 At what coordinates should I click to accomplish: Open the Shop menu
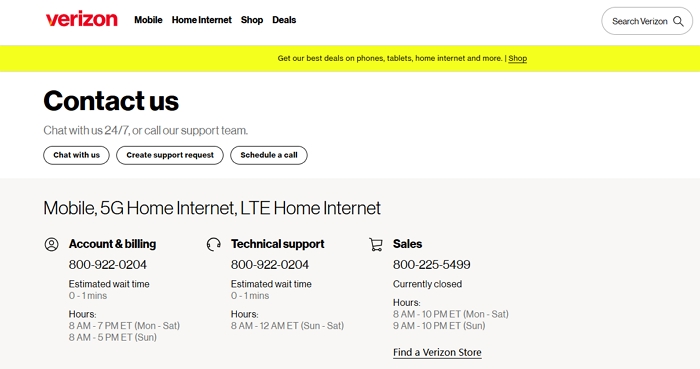252,20
